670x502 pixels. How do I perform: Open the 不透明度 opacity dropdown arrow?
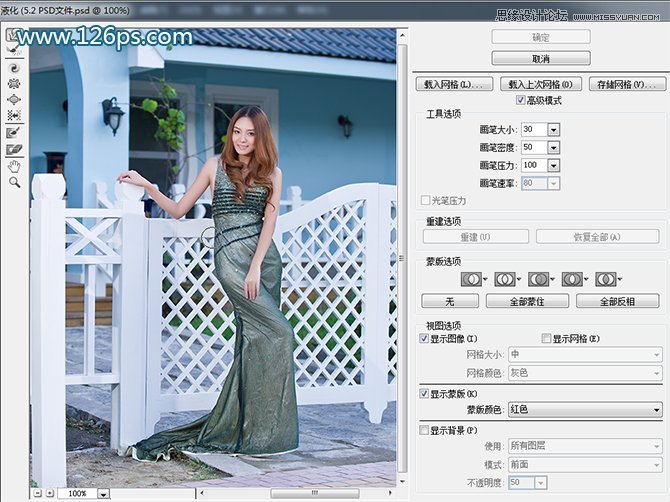click(x=541, y=483)
